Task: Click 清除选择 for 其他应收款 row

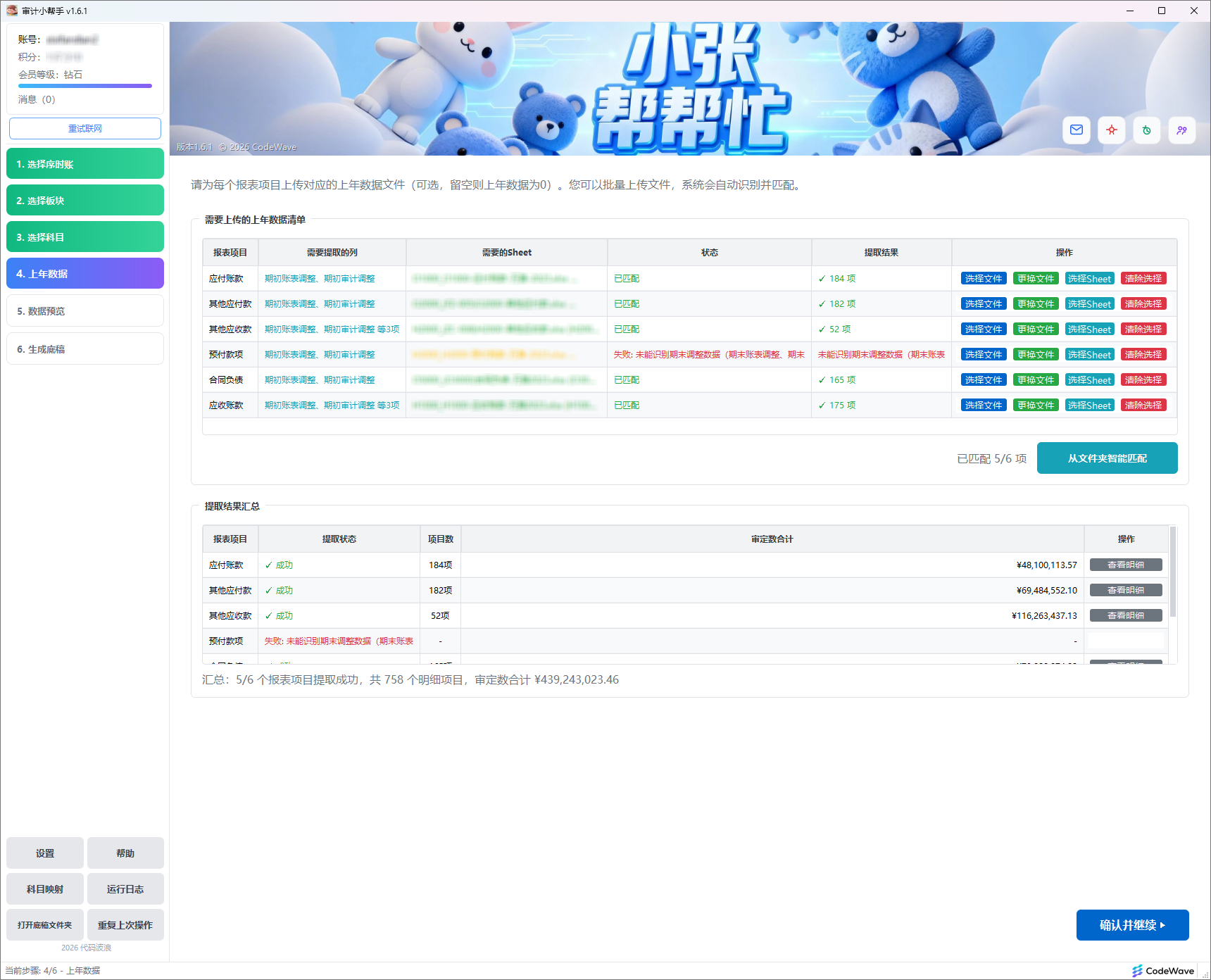Action: pos(1143,329)
